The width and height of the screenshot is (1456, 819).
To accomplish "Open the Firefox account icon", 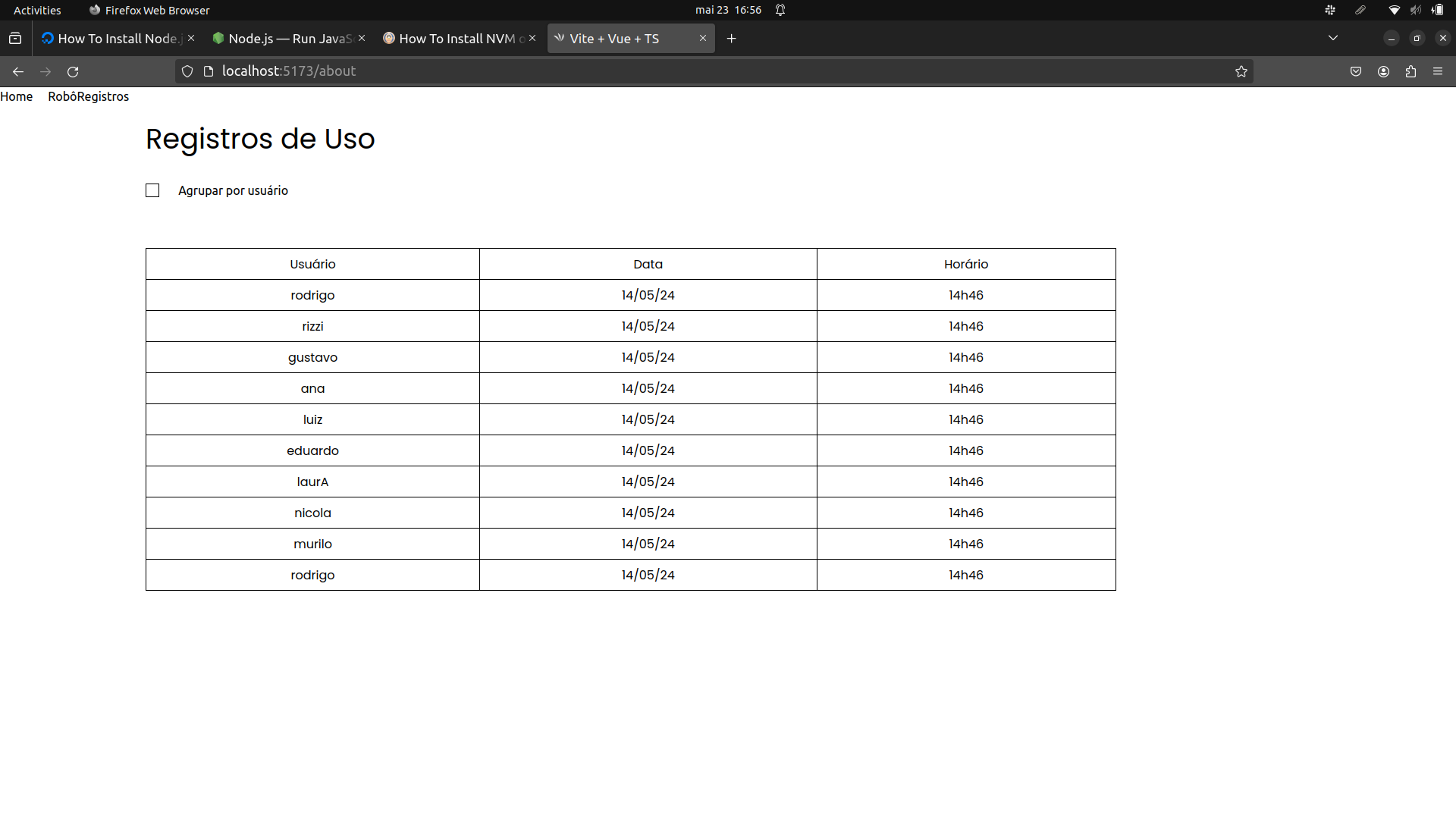I will tap(1383, 71).
